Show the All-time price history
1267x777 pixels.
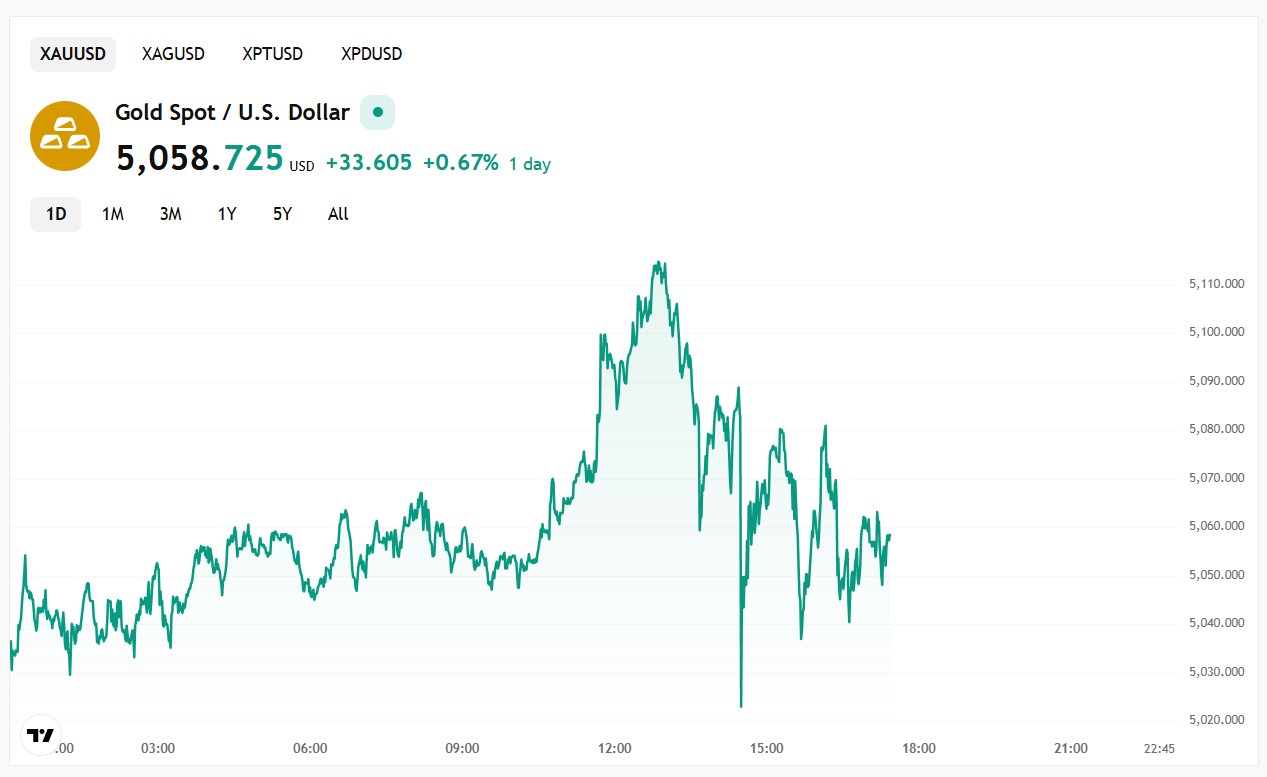coord(337,214)
